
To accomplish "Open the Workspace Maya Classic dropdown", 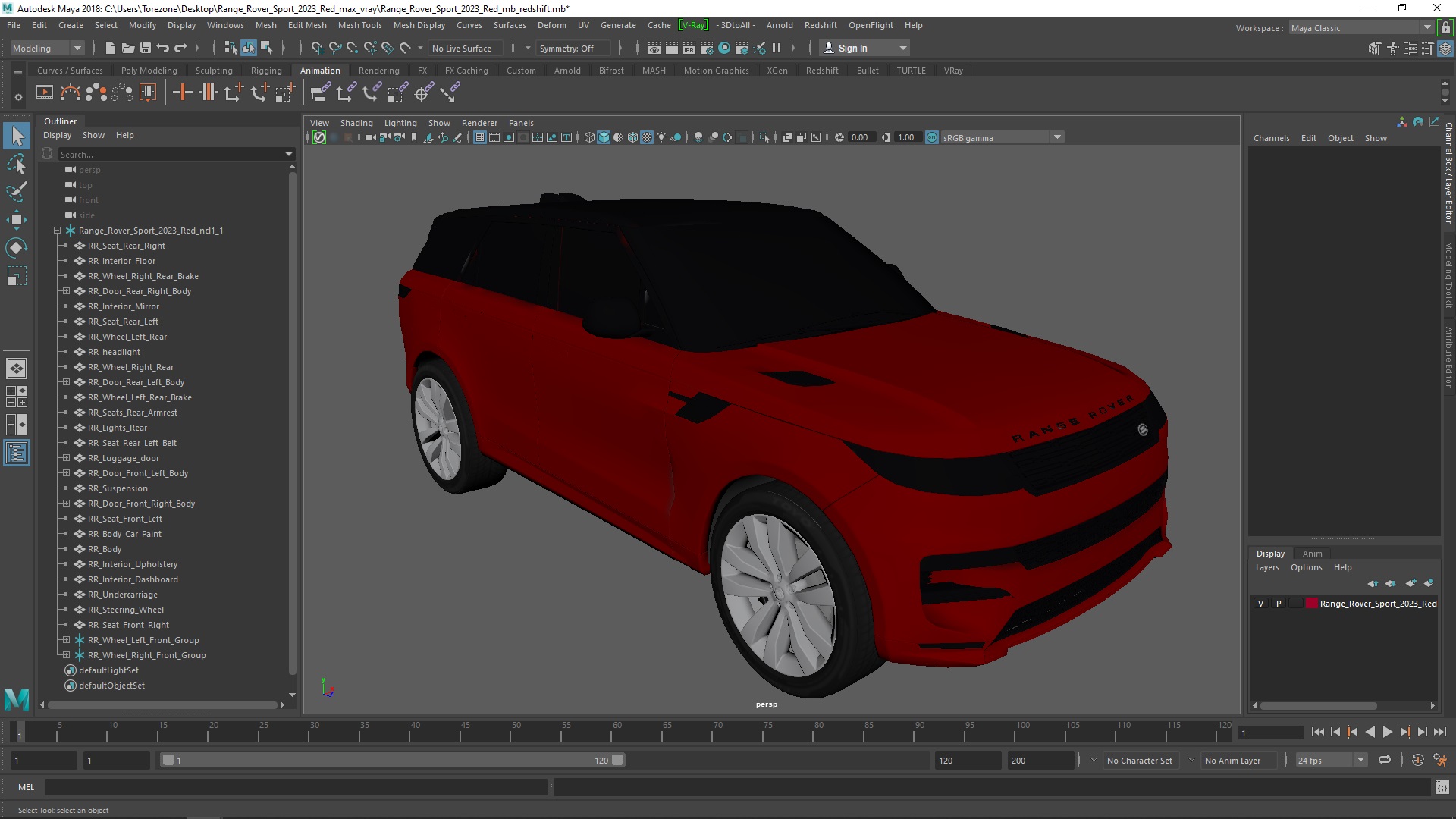I will click(x=1361, y=28).
